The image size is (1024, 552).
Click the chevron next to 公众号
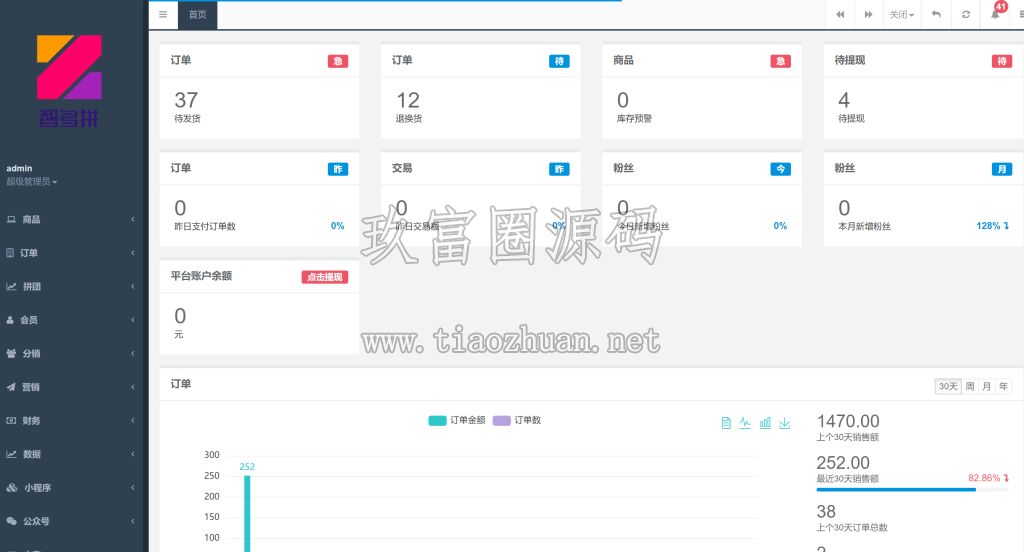(x=133, y=521)
